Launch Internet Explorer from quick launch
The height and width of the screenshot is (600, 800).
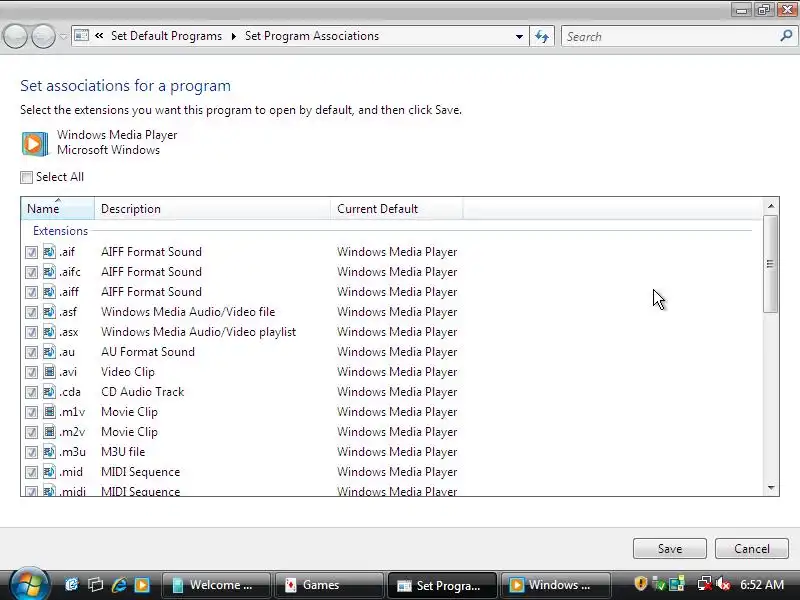tap(119, 585)
